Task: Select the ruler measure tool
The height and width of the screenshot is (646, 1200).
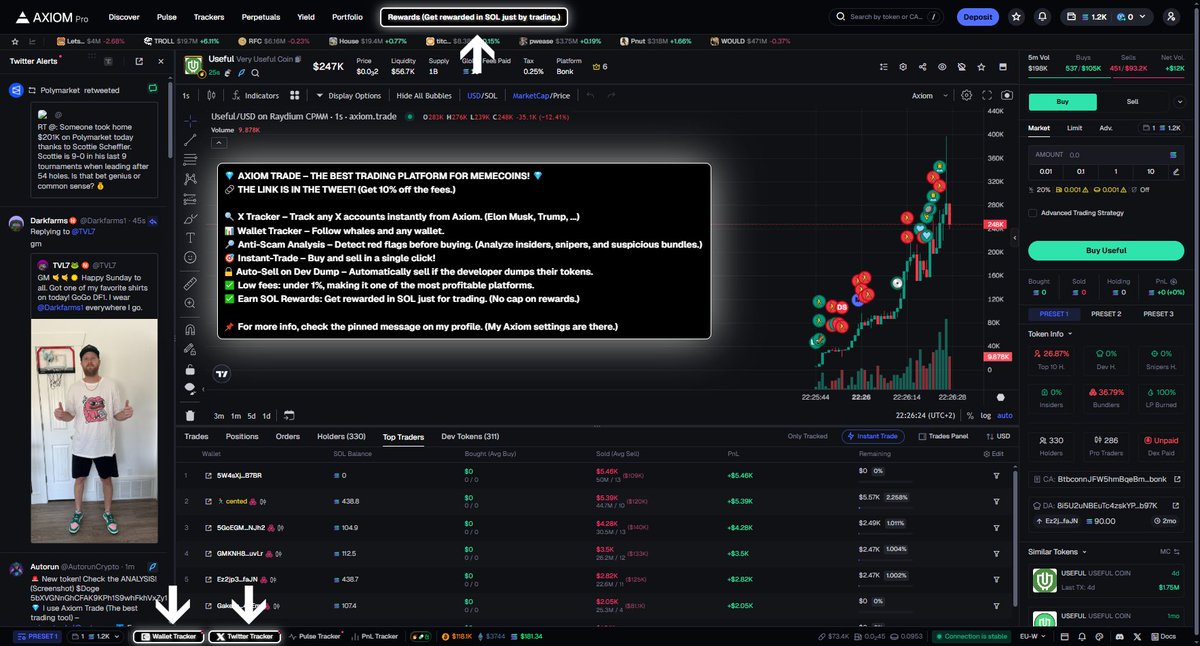Action: coord(190,284)
